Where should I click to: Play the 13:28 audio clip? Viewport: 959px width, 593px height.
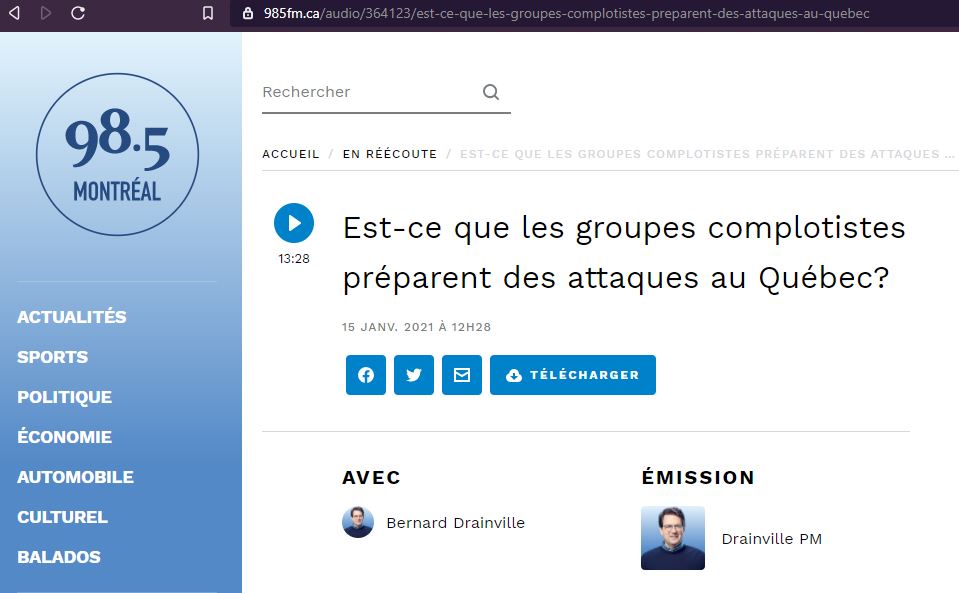click(x=294, y=223)
